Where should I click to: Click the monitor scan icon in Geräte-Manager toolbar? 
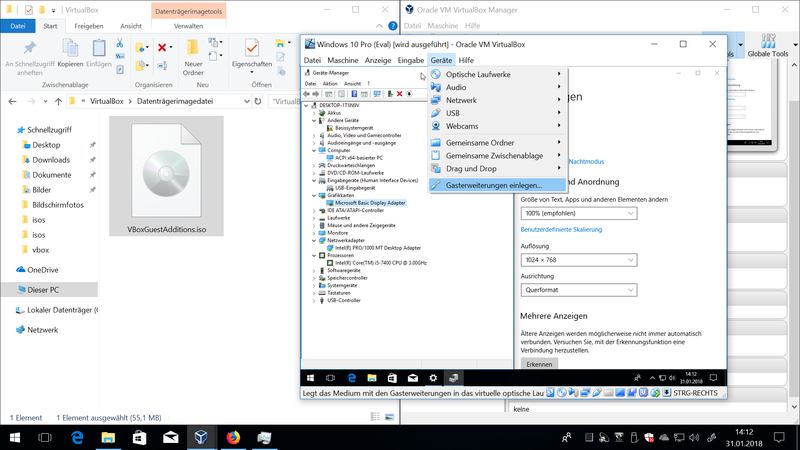click(377, 94)
